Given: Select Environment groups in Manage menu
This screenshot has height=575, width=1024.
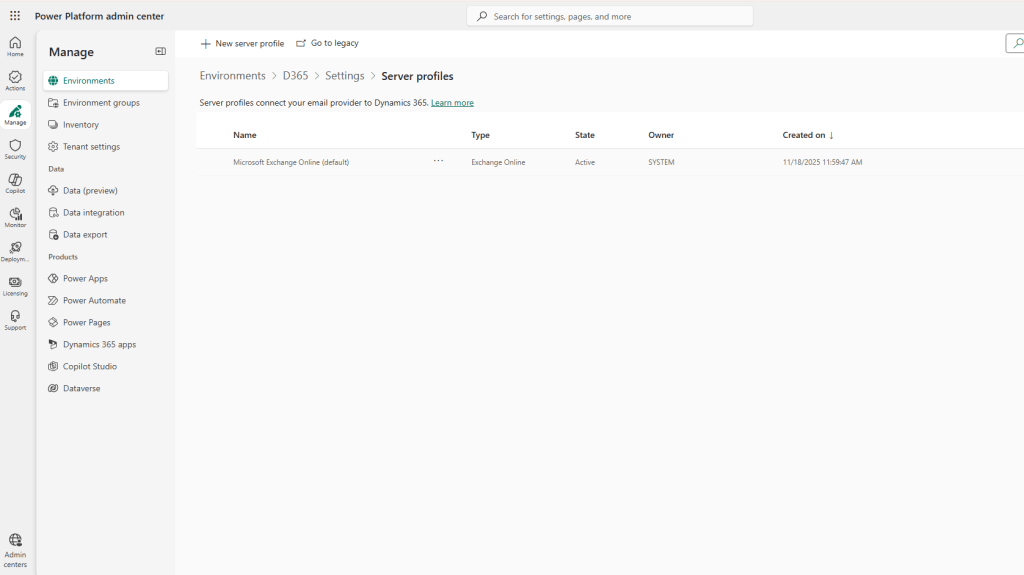Looking at the screenshot, I should 101,103.
